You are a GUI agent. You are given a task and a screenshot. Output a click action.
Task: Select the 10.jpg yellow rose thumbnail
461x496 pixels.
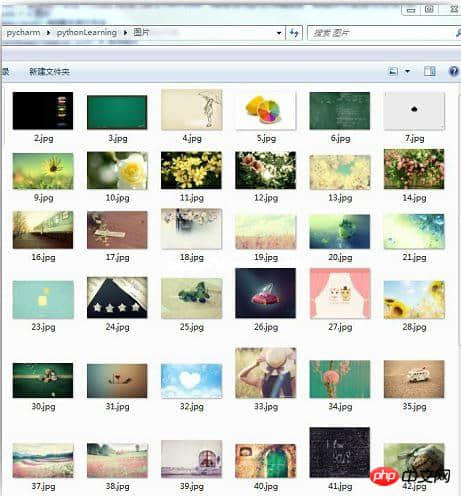[x=117, y=171]
